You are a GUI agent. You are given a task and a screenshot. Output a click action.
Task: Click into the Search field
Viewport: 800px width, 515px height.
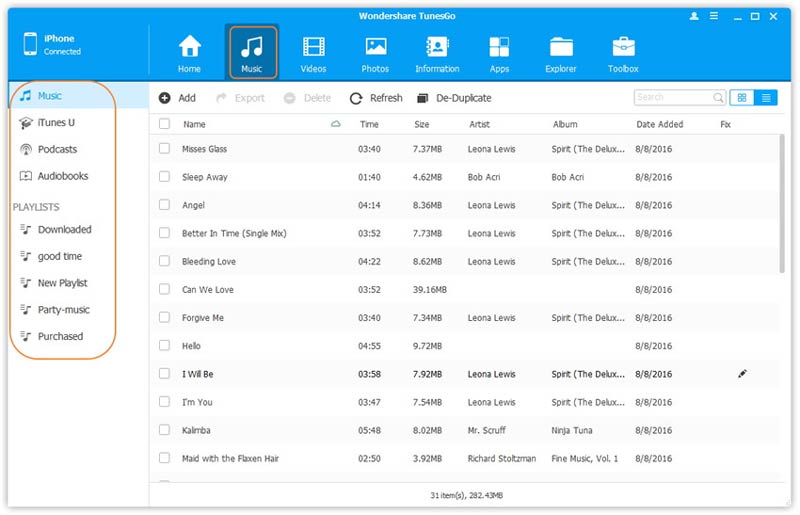click(x=672, y=98)
